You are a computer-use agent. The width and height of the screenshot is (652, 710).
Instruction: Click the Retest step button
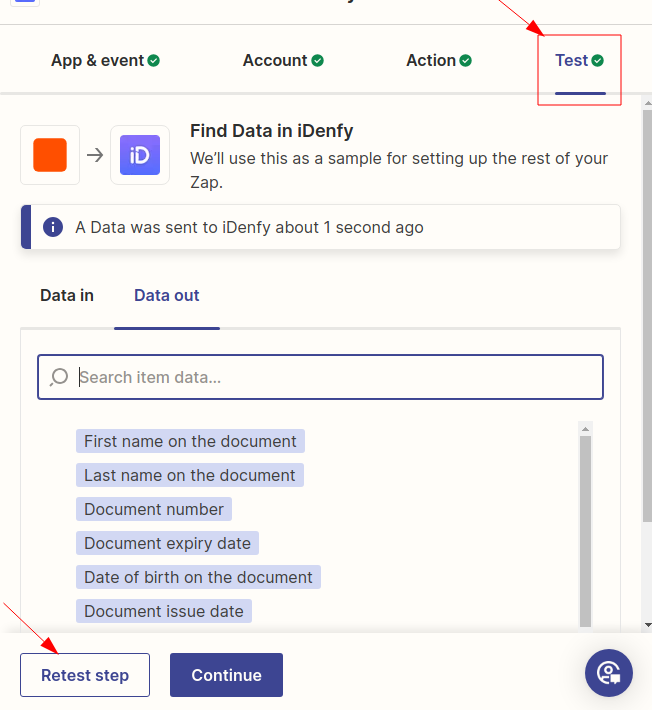[x=85, y=675]
